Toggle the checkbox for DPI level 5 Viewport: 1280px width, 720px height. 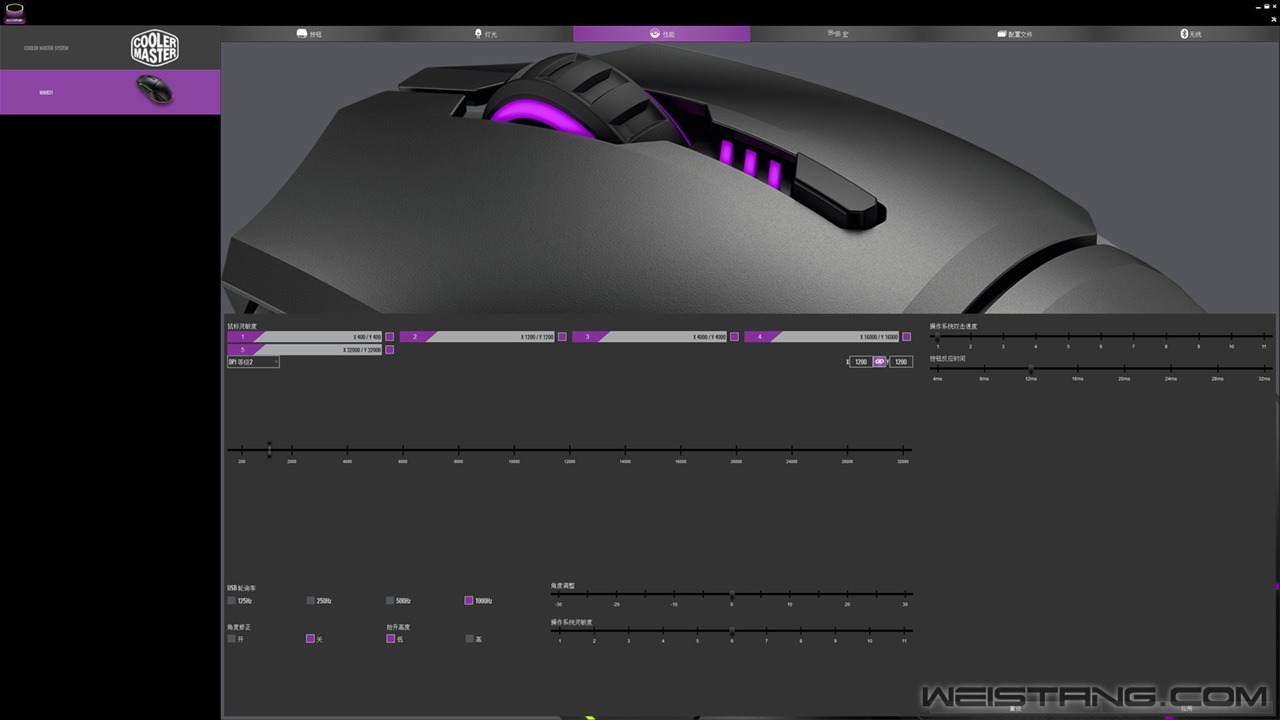(390, 350)
